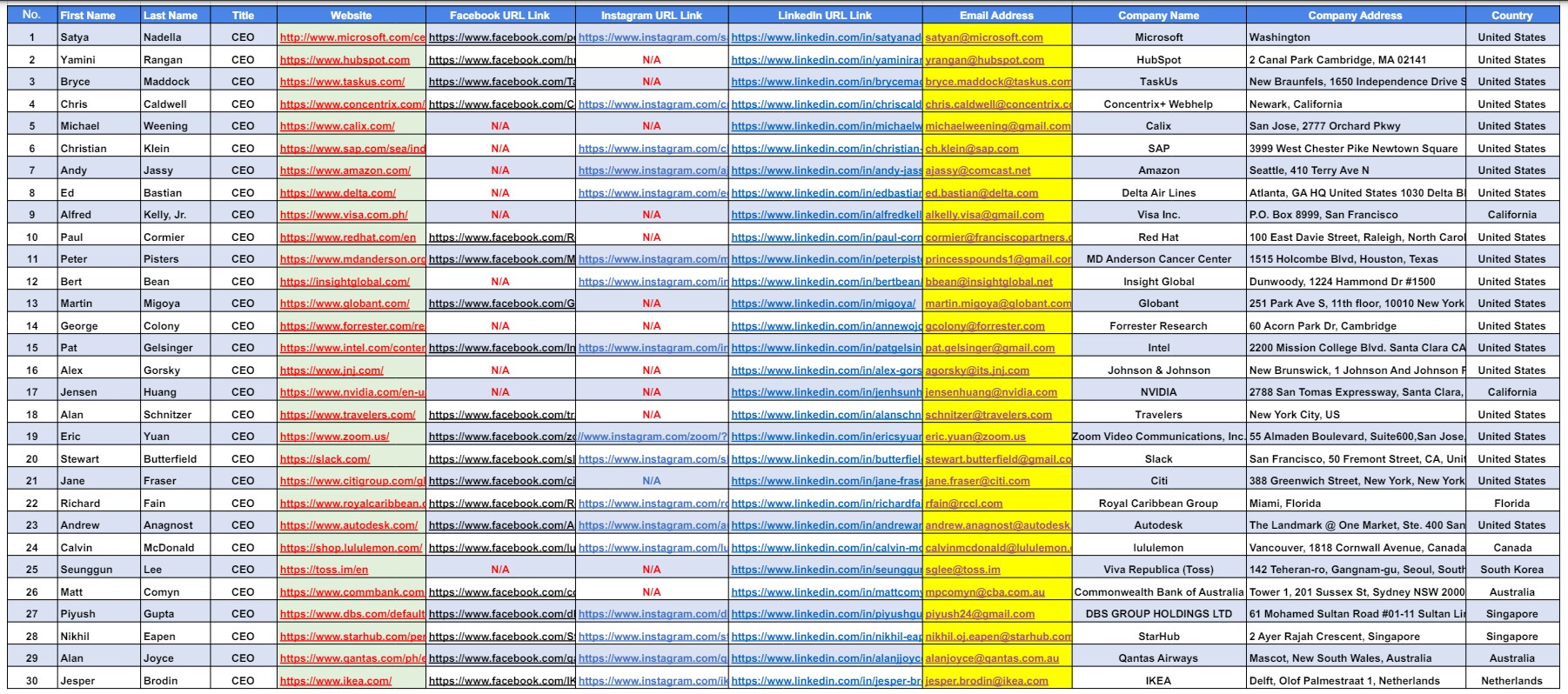Select the "Netherlands" country cell
1568x694 pixels.
click(x=1512, y=681)
